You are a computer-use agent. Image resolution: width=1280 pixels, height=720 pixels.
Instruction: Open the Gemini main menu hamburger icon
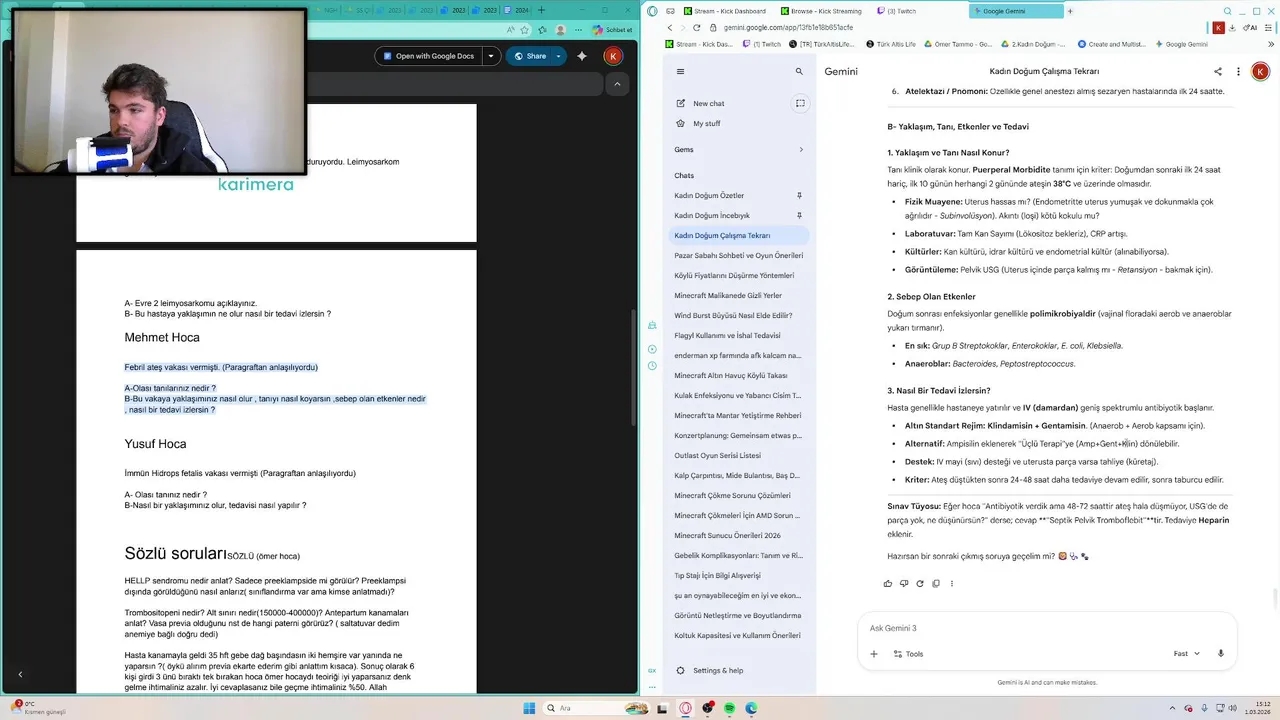click(680, 72)
